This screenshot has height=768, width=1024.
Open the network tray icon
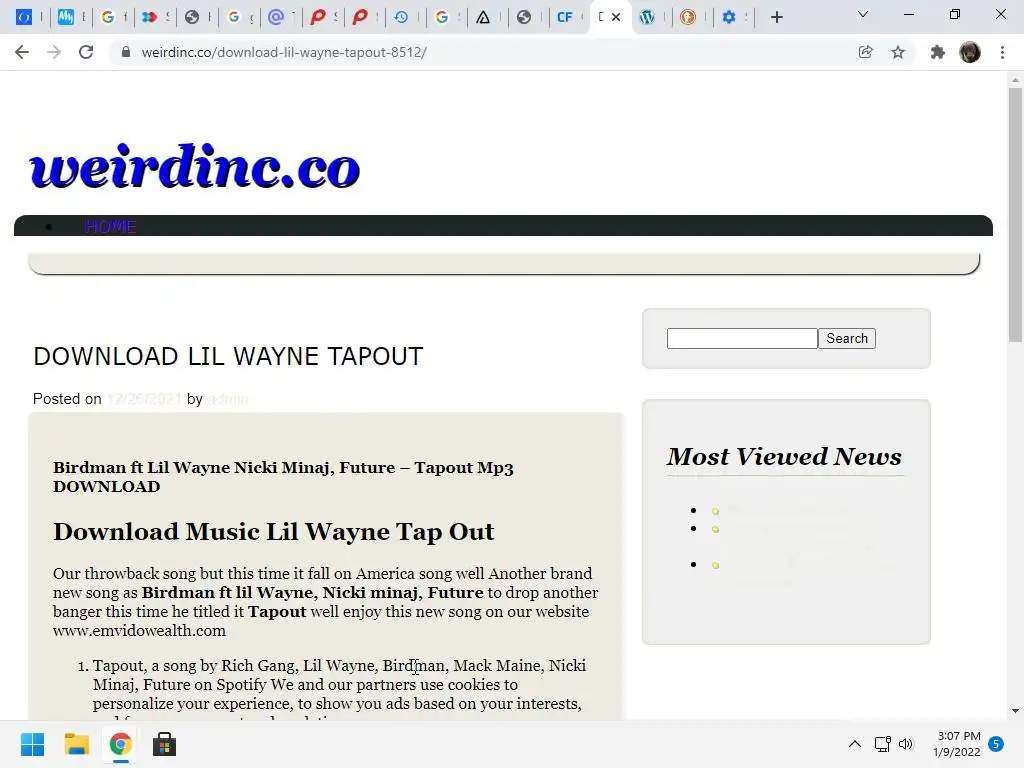[x=882, y=744]
